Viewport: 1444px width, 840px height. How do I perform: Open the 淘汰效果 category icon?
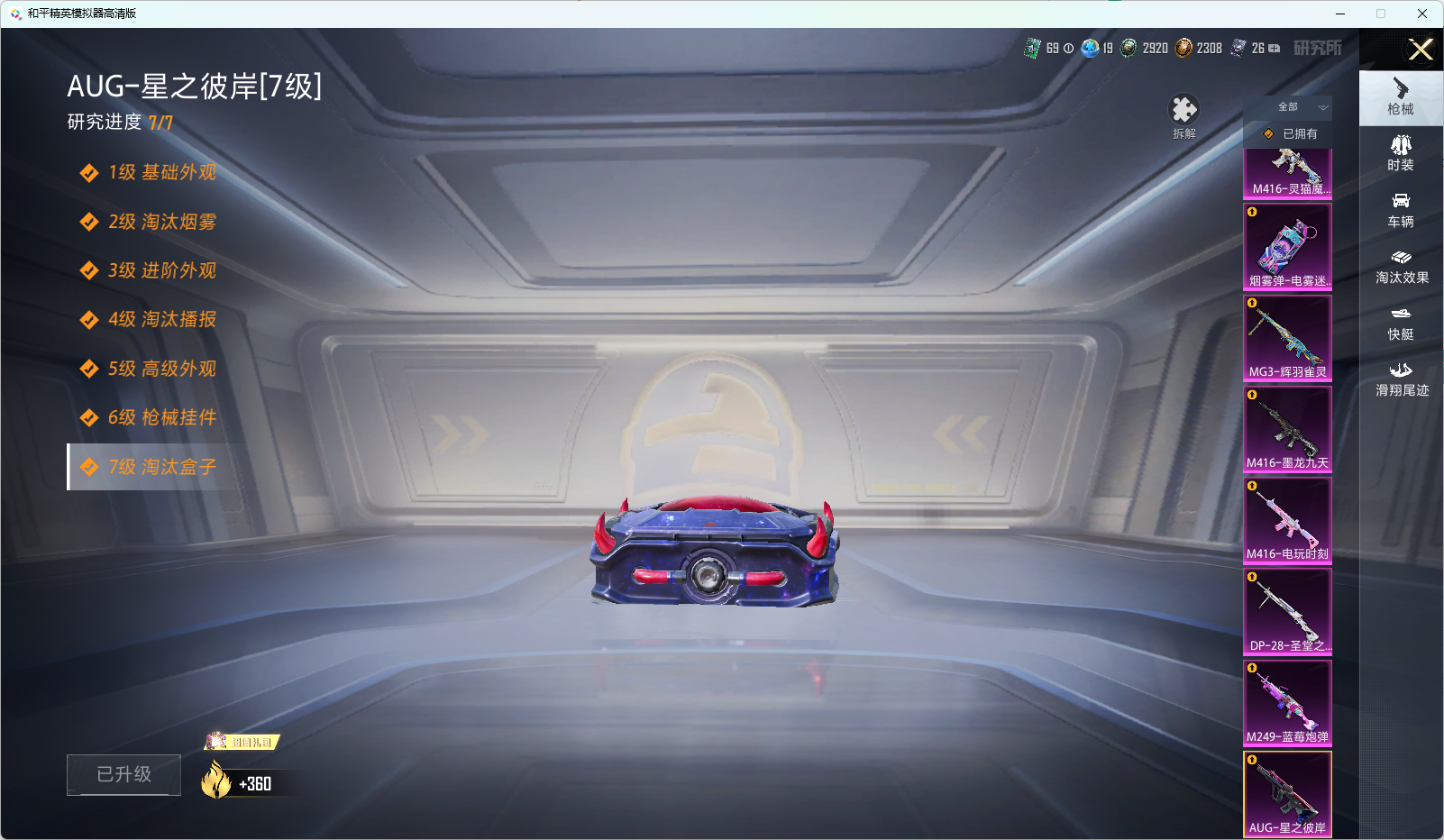(x=1401, y=266)
